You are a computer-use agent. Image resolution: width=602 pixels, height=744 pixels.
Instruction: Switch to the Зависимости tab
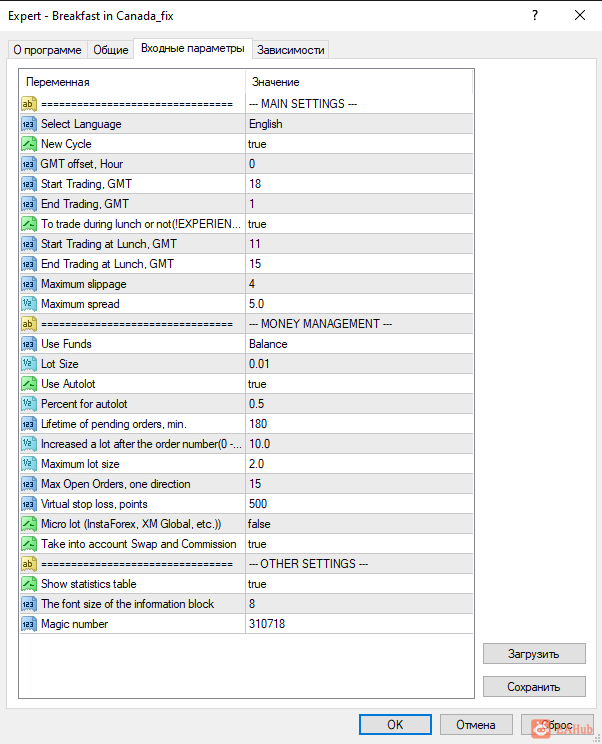(x=290, y=50)
